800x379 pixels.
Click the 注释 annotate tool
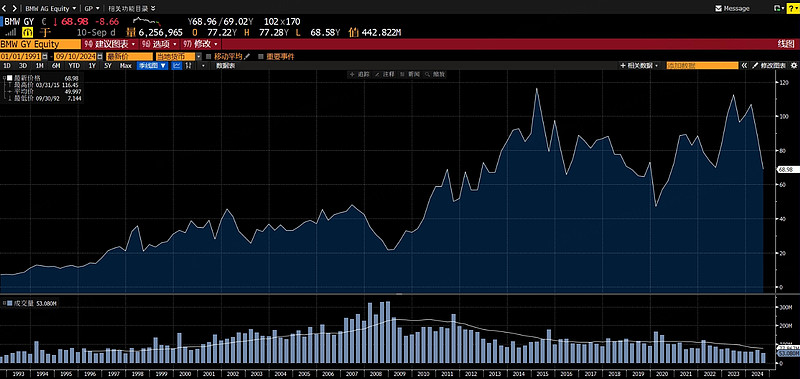coord(385,74)
